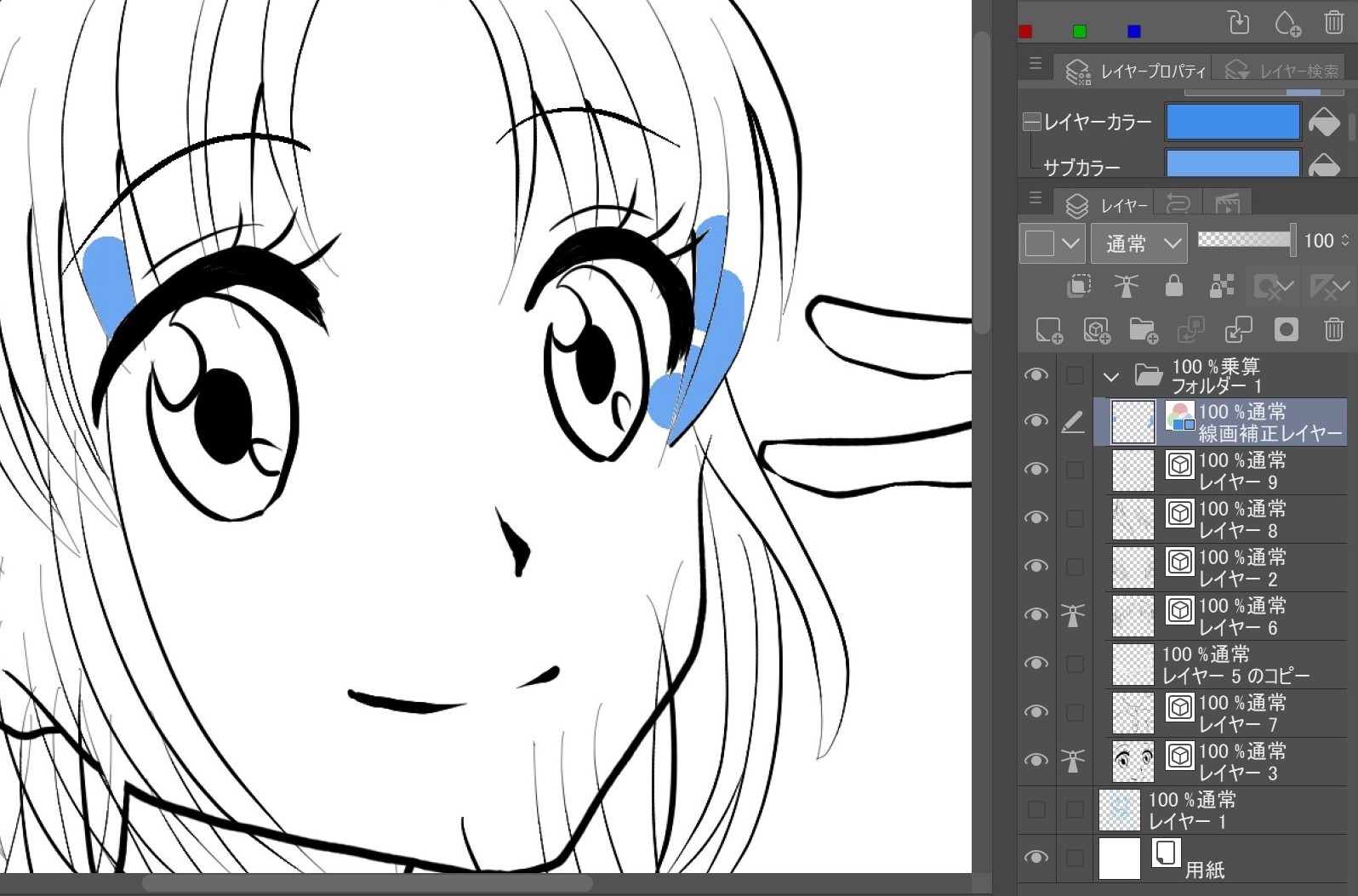1358x896 pixels.
Task: Click the layer opacity slider
Action: tap(1246, 240)
